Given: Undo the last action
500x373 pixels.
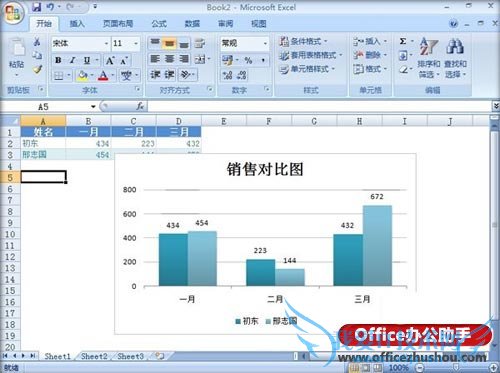Looking at the screenshot, I should point(50,7).
